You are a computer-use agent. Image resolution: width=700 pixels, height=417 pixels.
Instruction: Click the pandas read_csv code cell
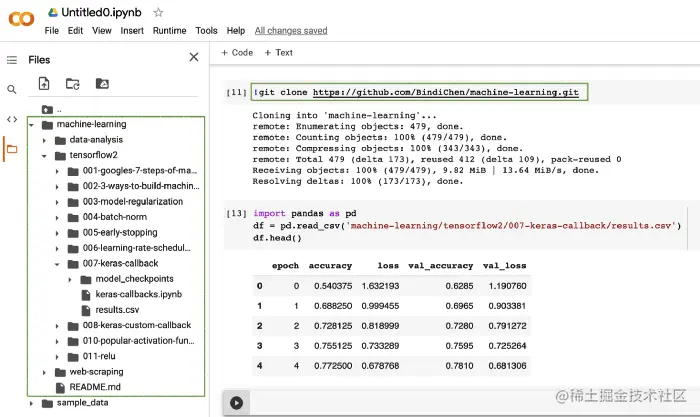coord(455,225)
